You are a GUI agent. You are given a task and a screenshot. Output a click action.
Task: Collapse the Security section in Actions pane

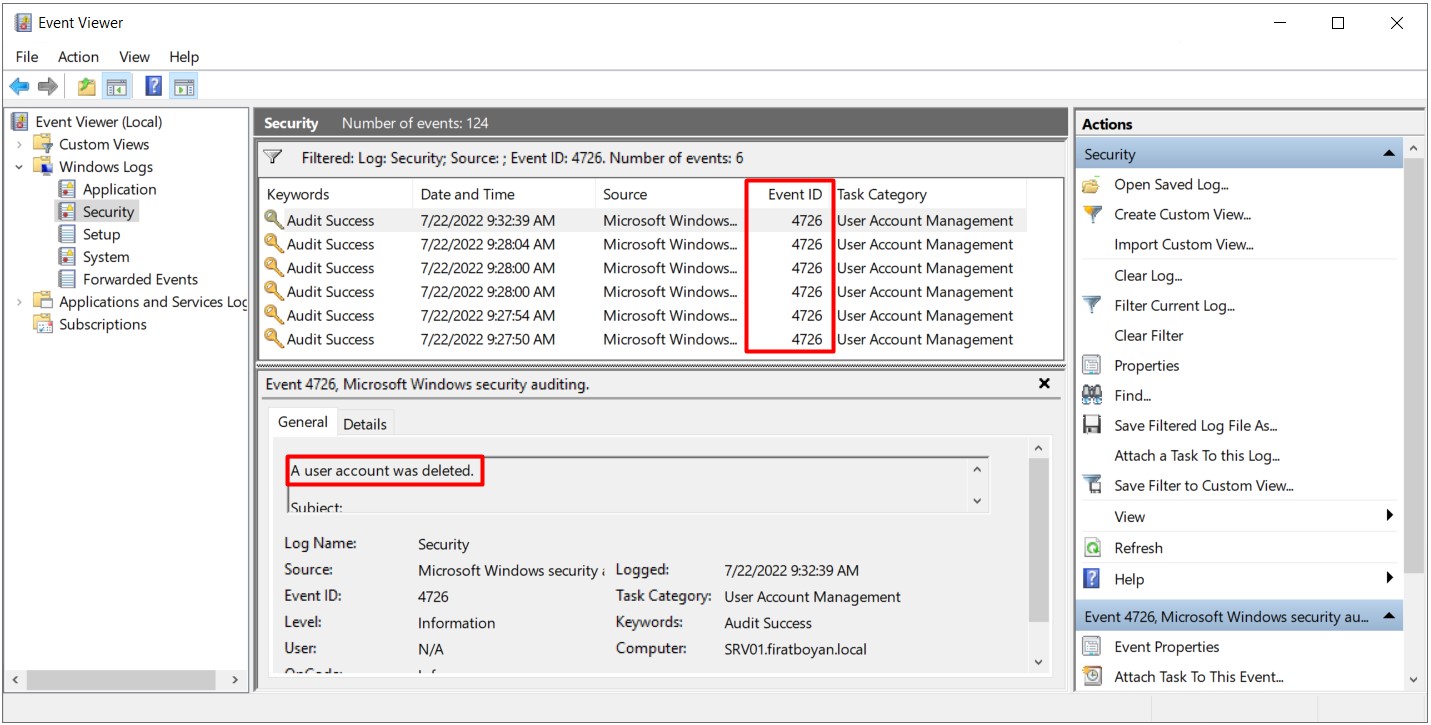pos(1389,154)
